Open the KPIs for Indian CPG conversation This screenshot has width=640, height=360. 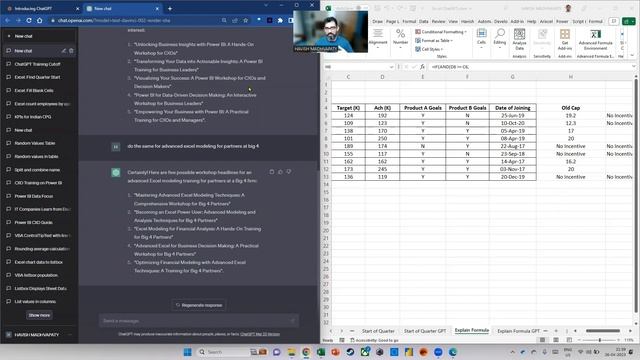(33, 117)
